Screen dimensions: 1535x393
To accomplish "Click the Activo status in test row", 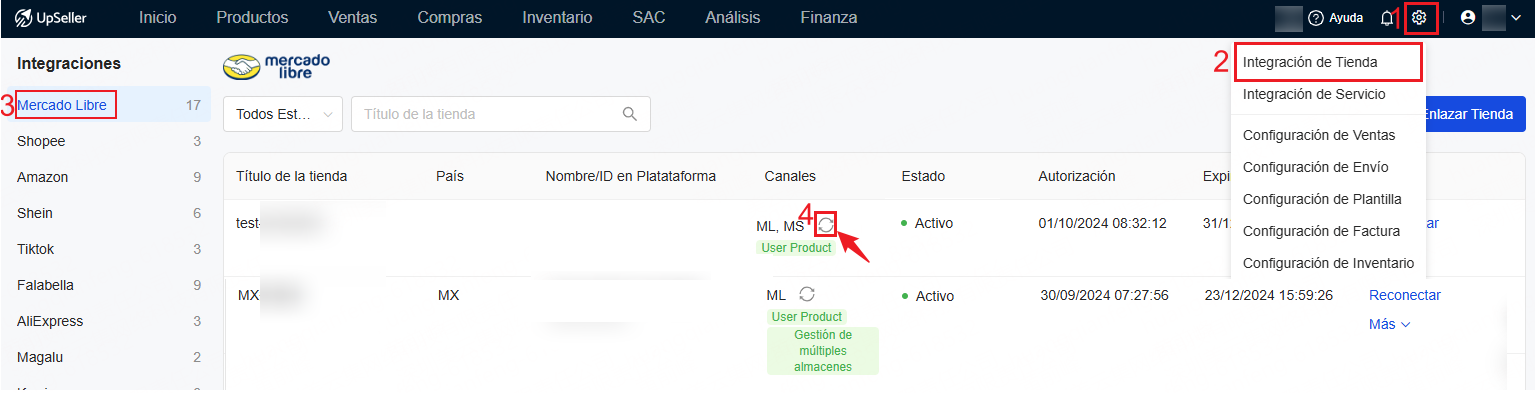I will (x=927, y=223).
